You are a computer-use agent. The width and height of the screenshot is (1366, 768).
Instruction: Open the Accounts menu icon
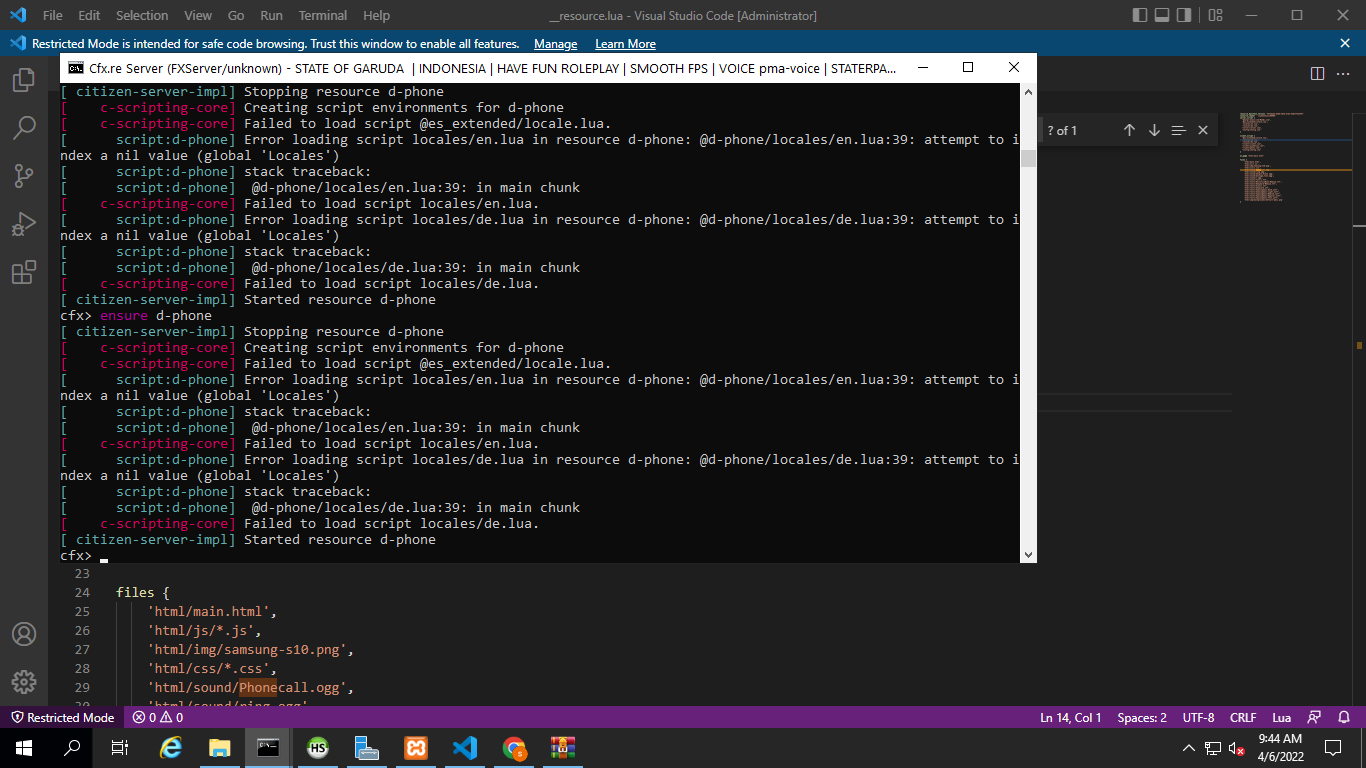[24, 634]
